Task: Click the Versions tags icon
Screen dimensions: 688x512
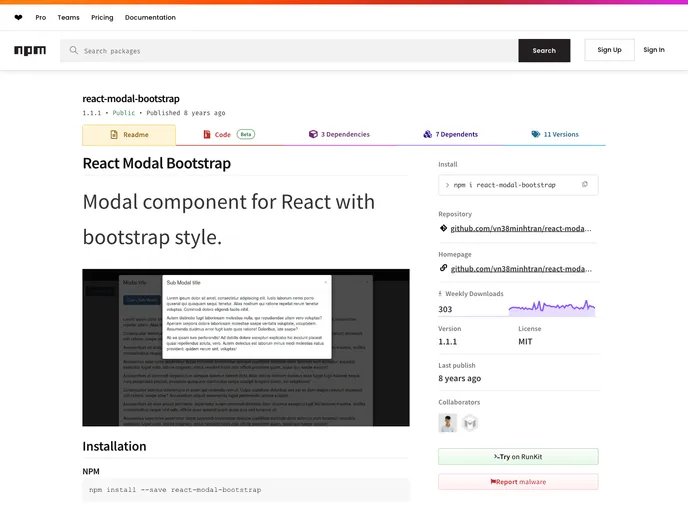Action: pos(536,134)
